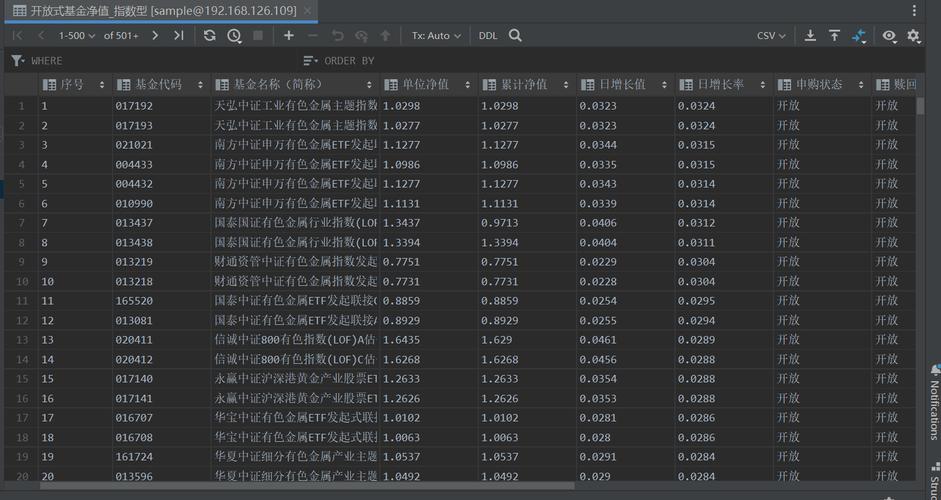Viewport: 941px width, 500px height.
Task: Select the fund name cell of row 15
Action: [295, 379]
